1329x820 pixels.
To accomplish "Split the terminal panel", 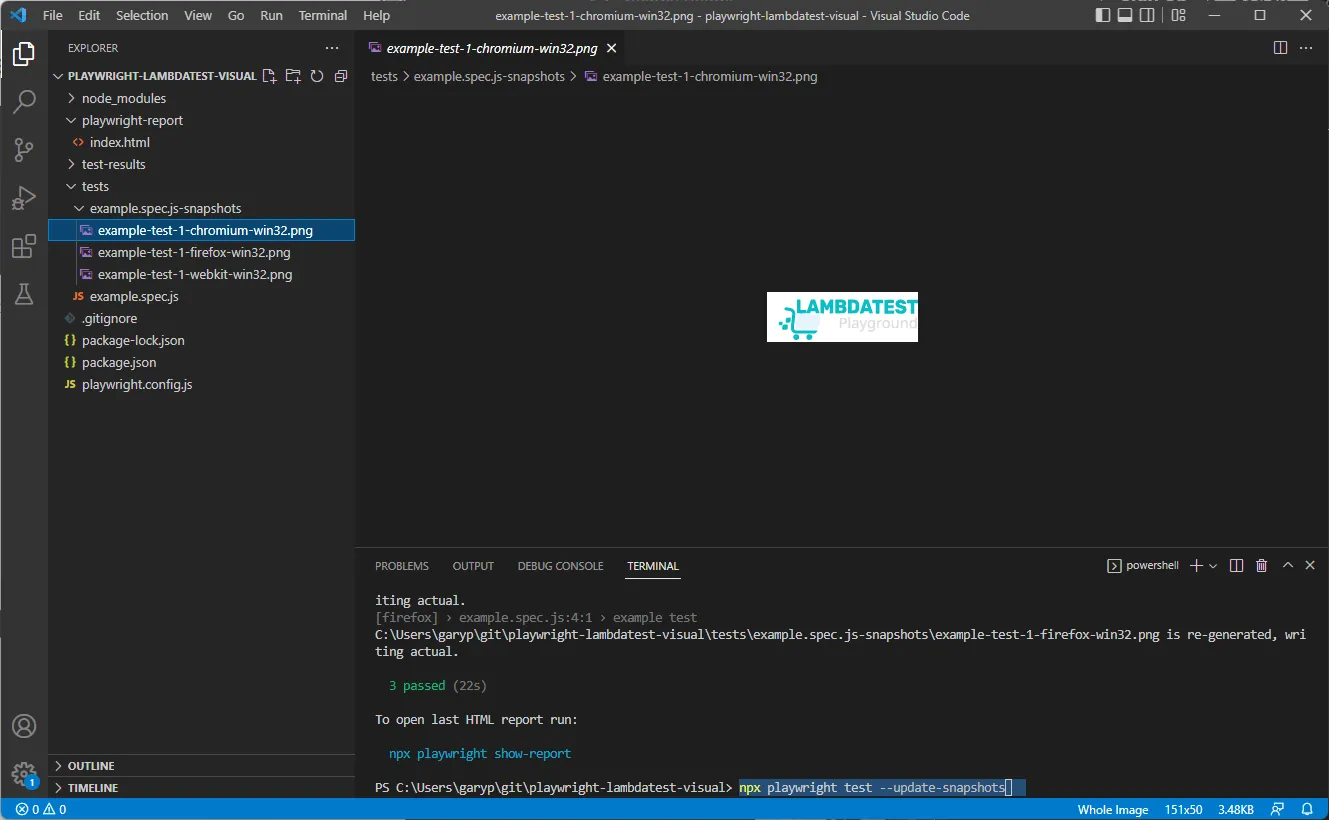I will pos(1237,566).
